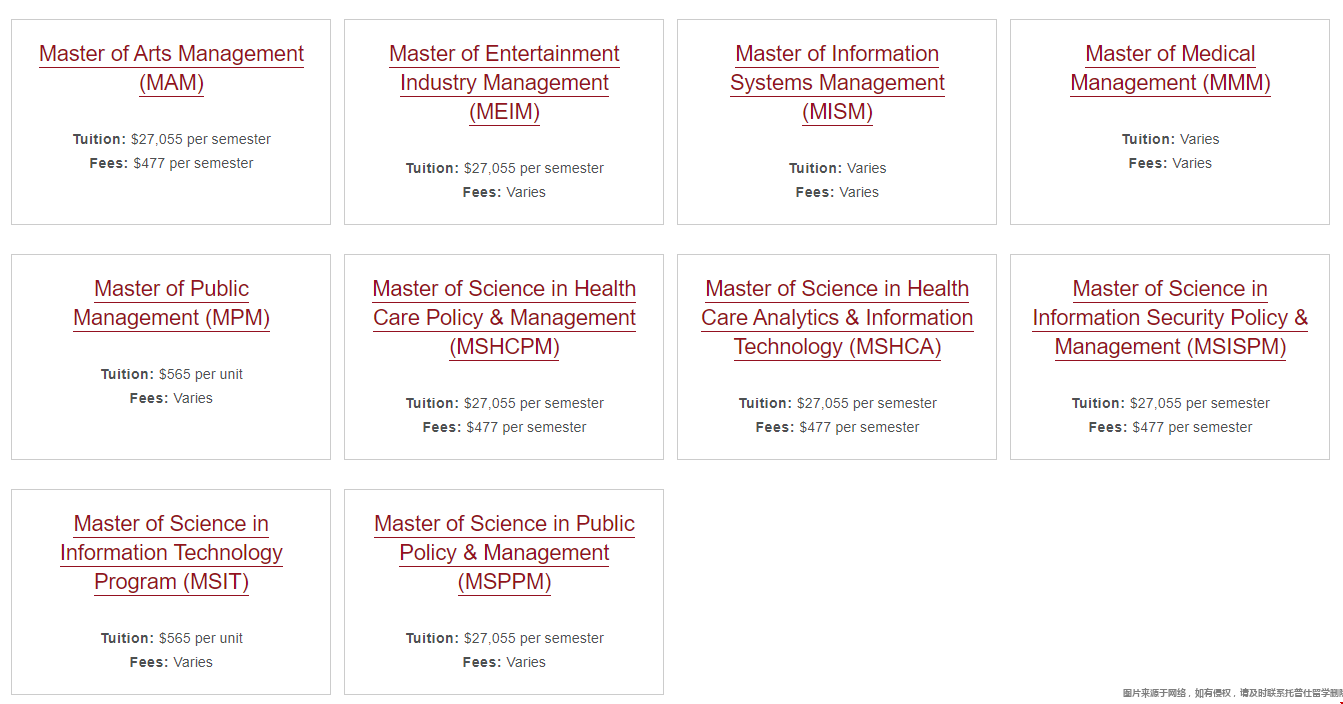
Task: Open the Master of Arts Management link
Action: click(x=171, y=68)
